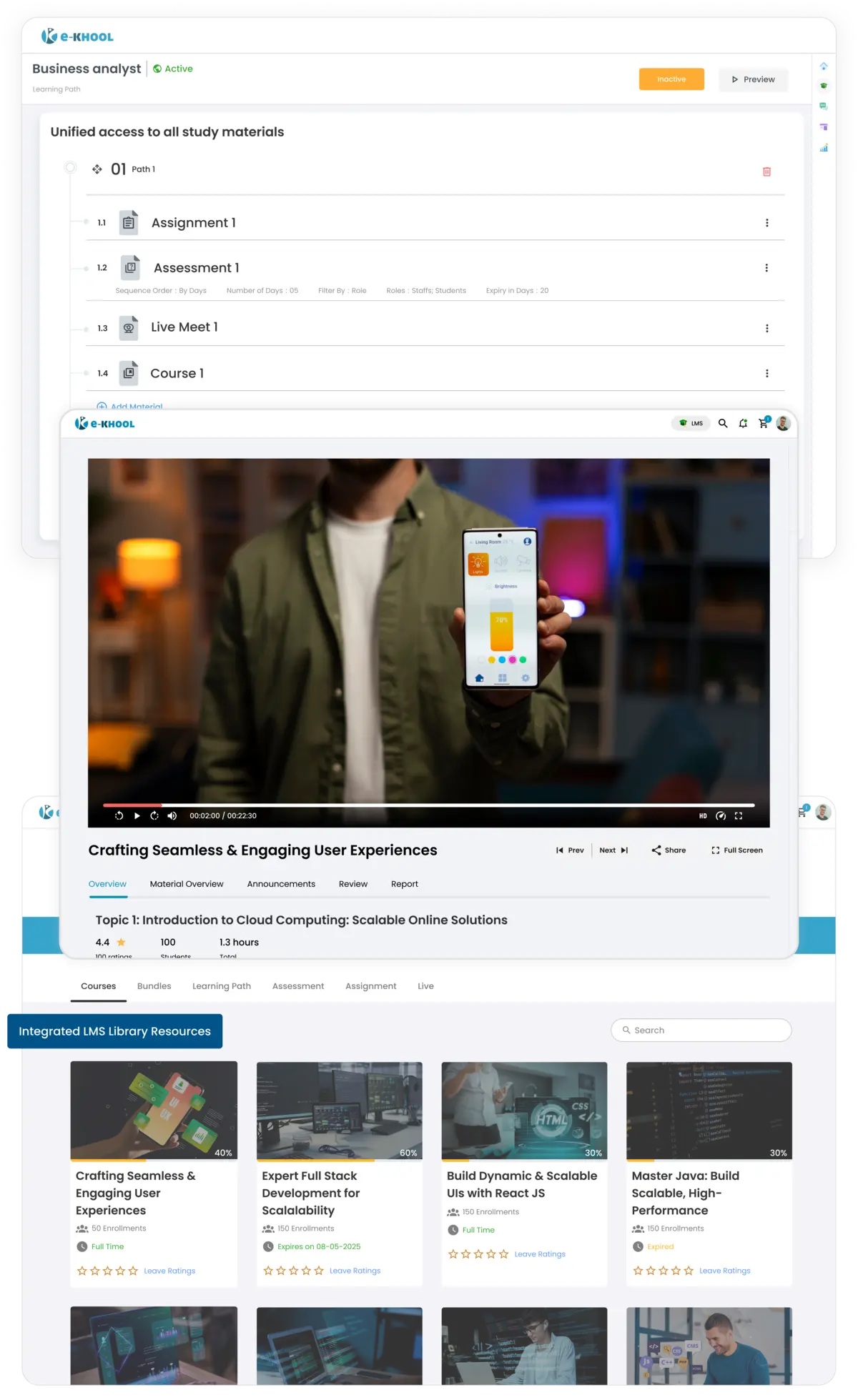Toggle HD video quality
Viewport: 858px width, 1400px height.
tap(703, 815)
